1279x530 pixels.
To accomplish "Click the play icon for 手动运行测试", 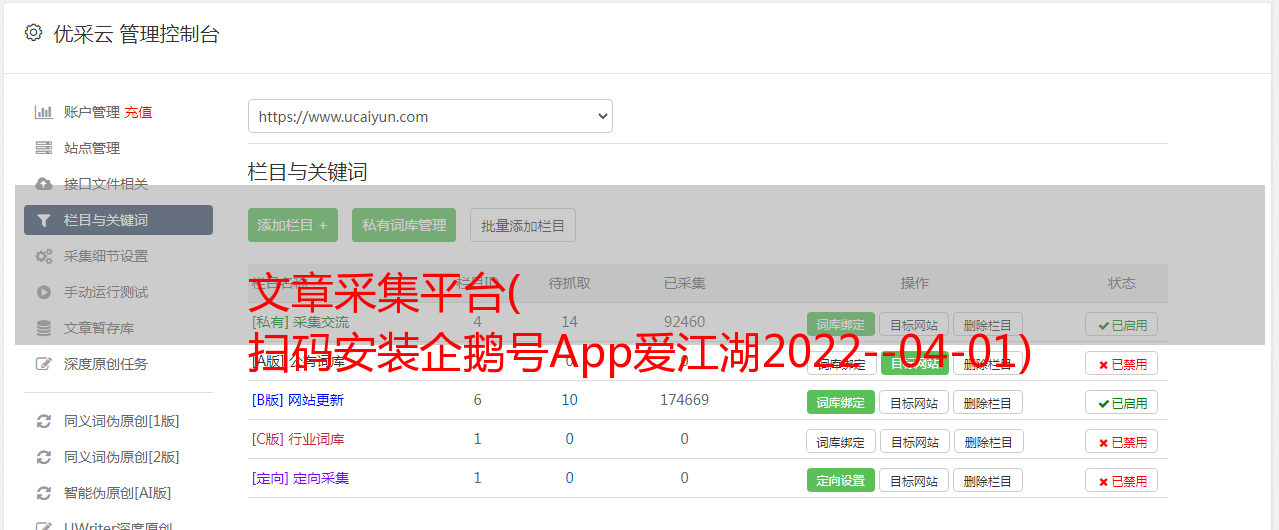I will (x=44, y=292).
